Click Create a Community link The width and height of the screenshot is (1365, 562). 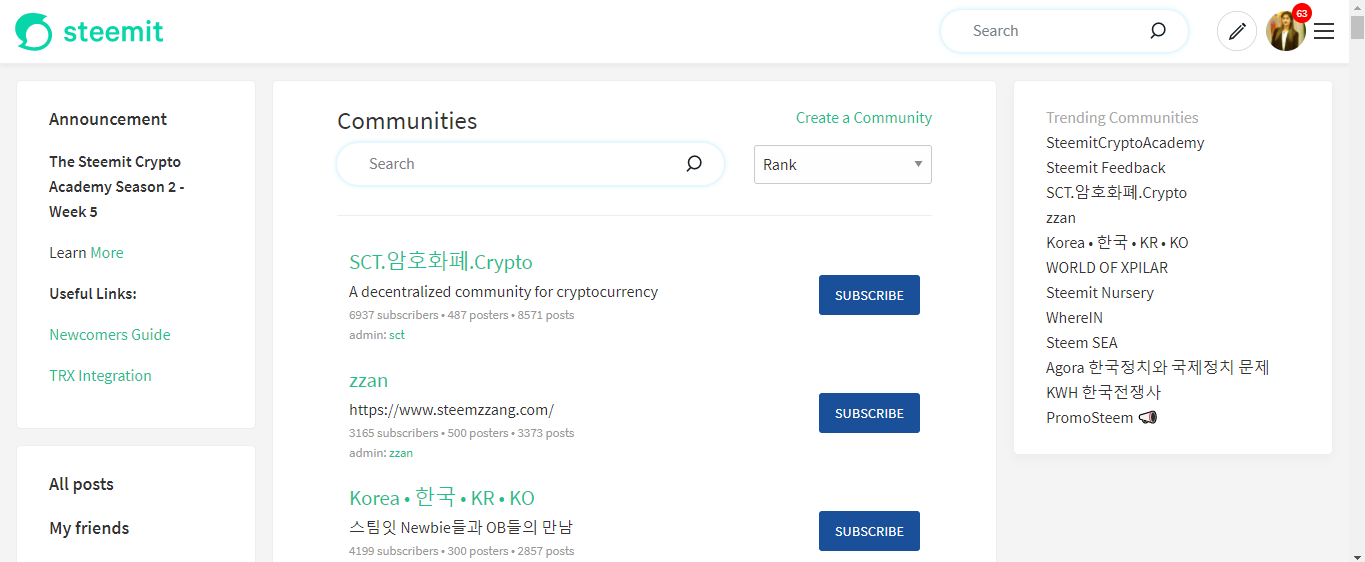coord(864,118)
